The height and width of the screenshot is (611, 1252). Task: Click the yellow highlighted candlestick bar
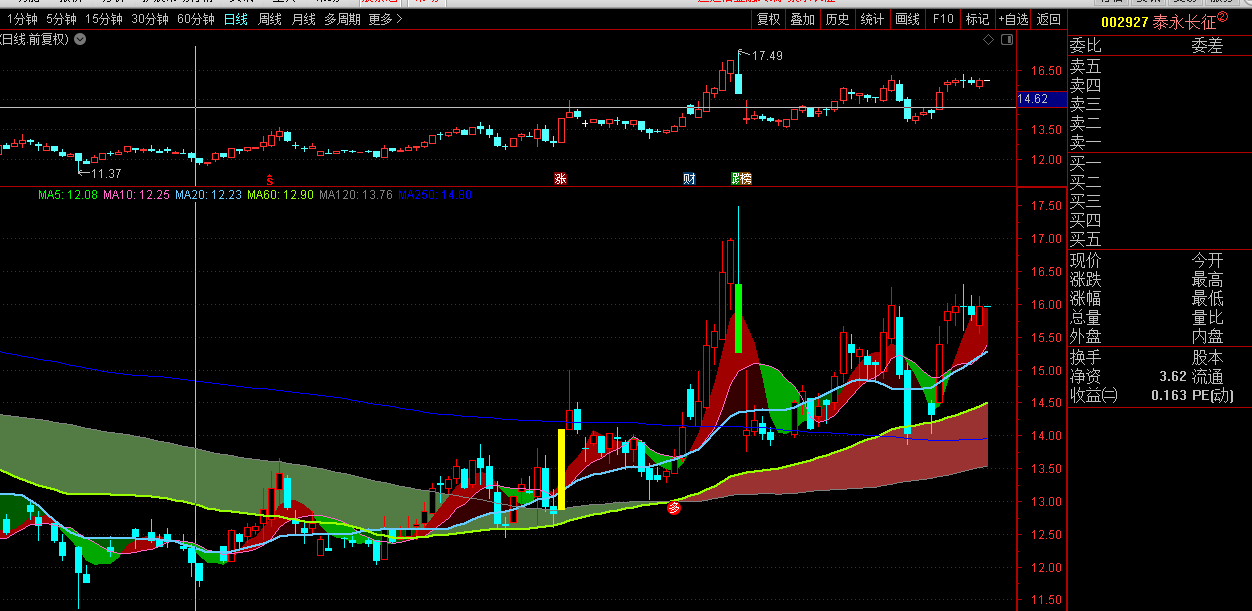pyautogui.click(x=561, y=469)
